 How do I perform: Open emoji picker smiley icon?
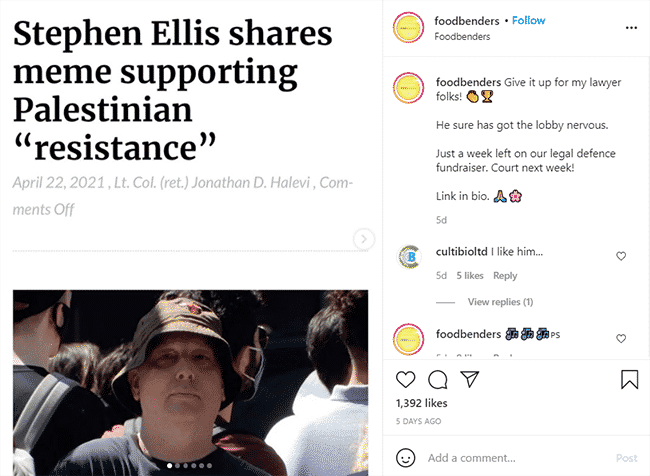[405, 458]
